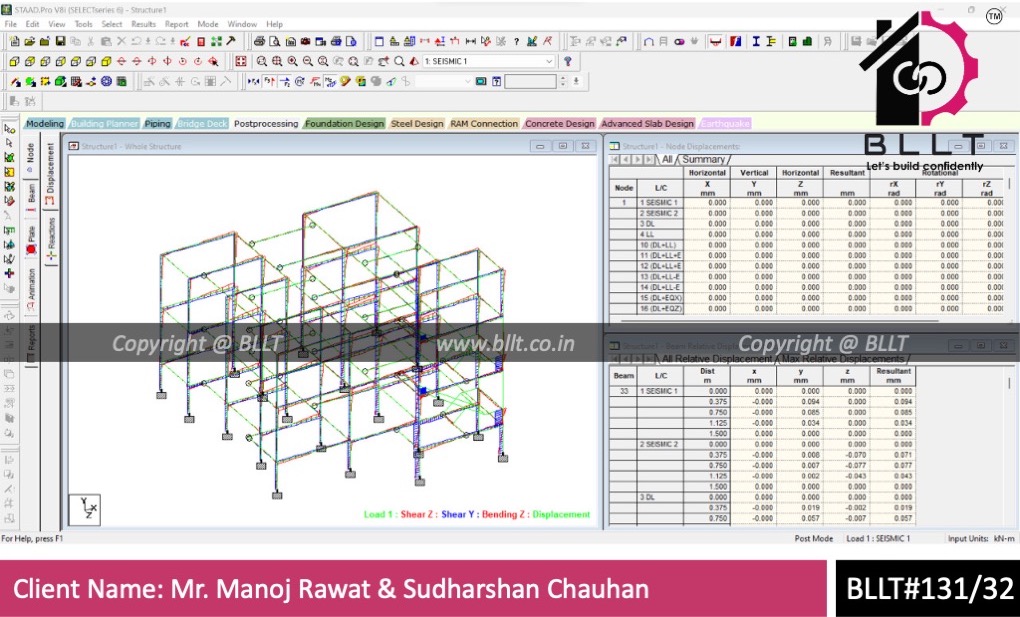
Task: Open the Edit menu
Action: click(33, 24)
